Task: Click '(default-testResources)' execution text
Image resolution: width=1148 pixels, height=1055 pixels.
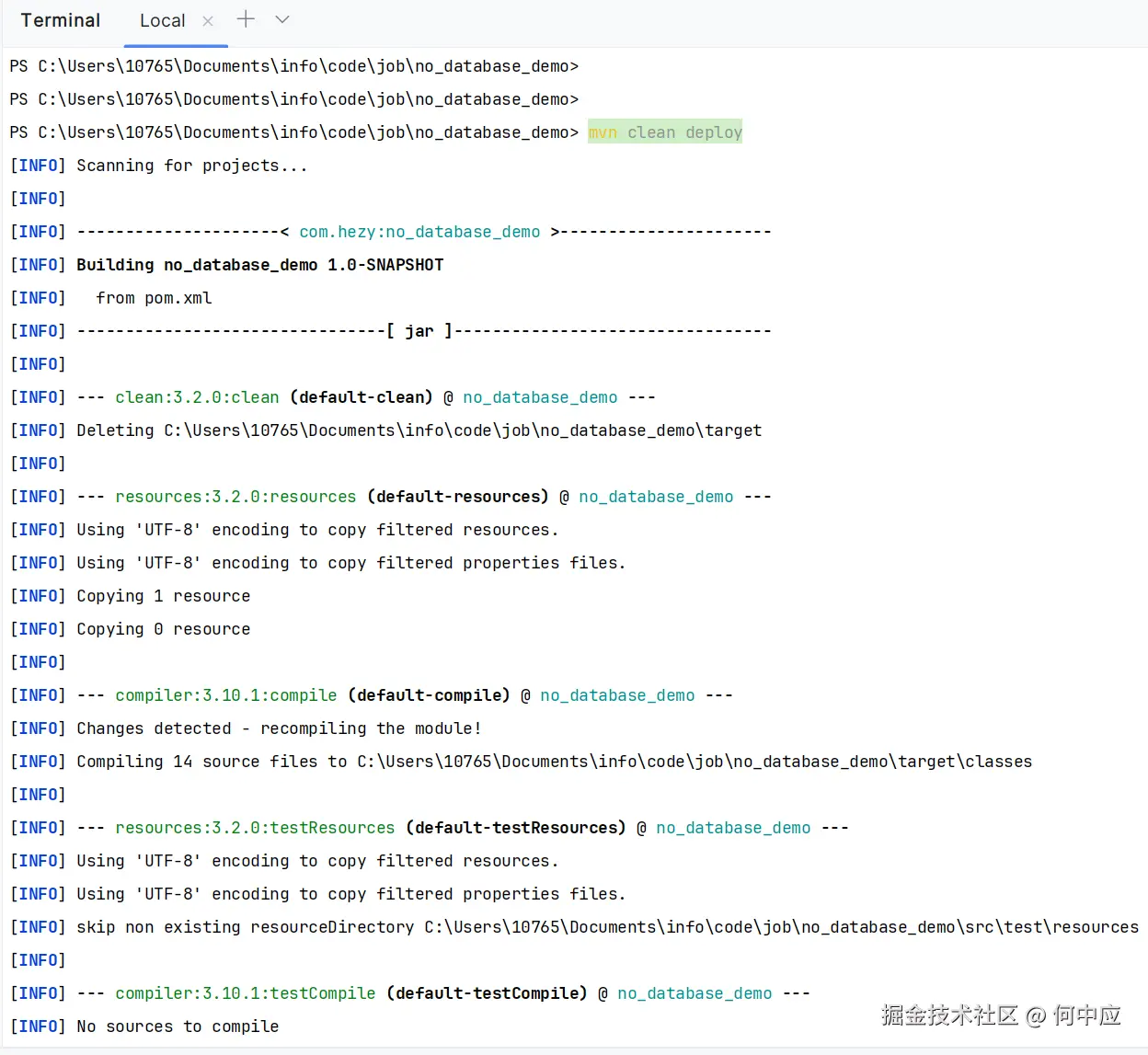Action: (516, 828)
